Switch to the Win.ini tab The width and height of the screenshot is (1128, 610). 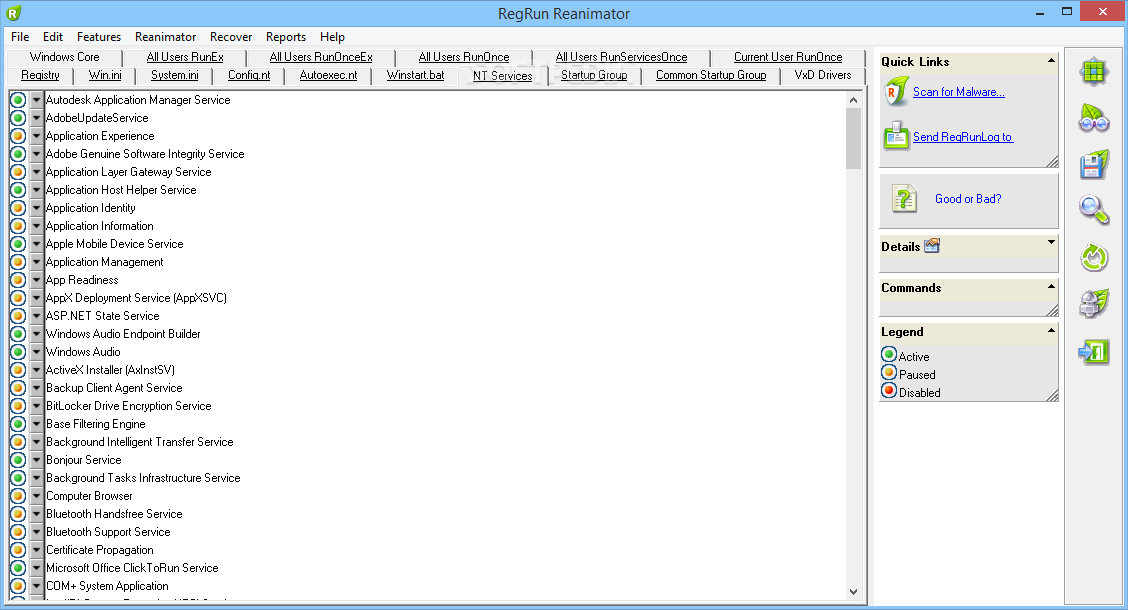tap(105, 75)
